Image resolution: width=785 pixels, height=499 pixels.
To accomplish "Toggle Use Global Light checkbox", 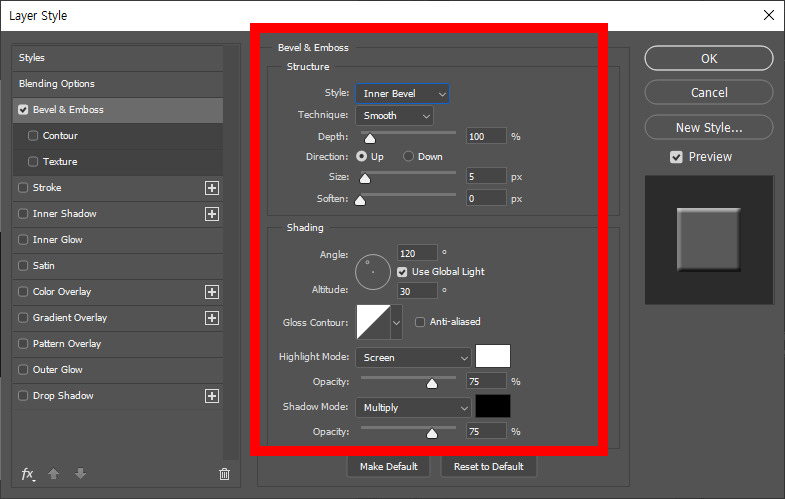I will click(402, 272).
